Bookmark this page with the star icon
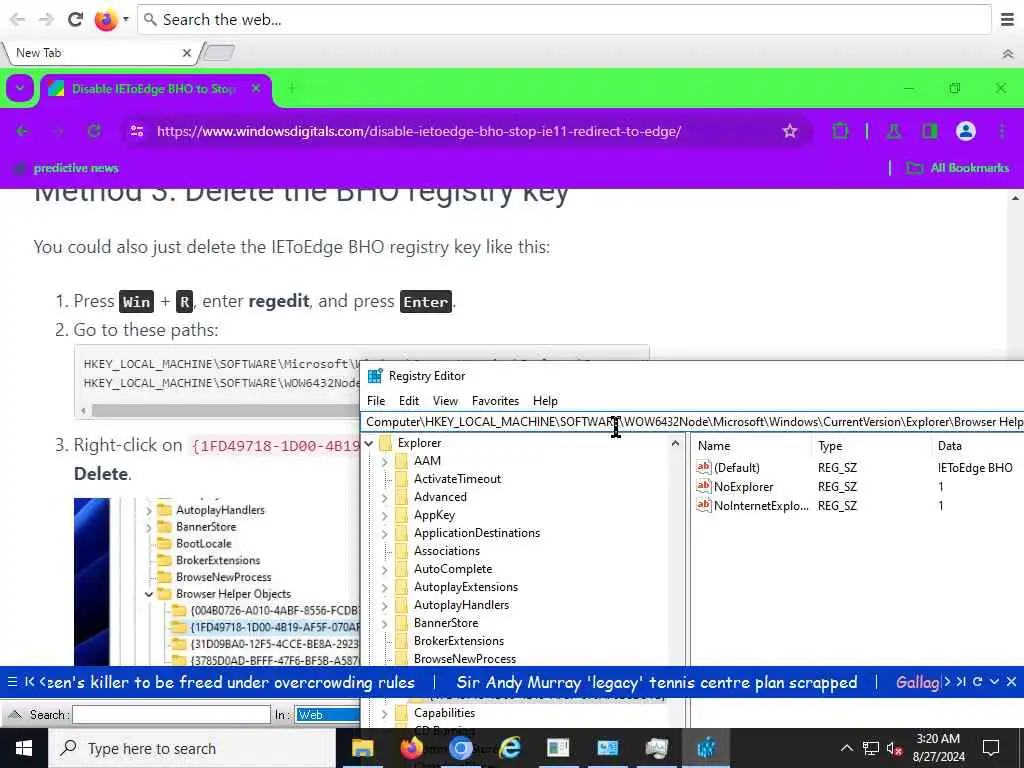 pos(790,131)
